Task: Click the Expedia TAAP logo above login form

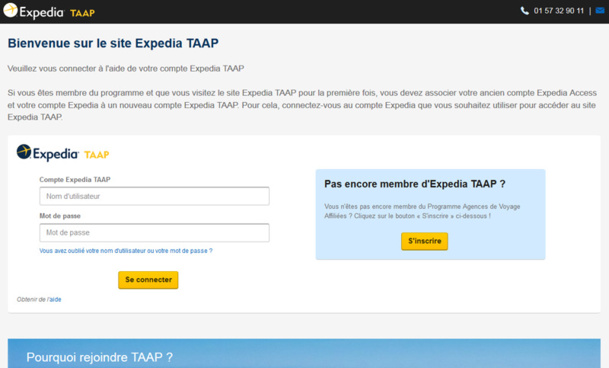Action: point(63,153)
